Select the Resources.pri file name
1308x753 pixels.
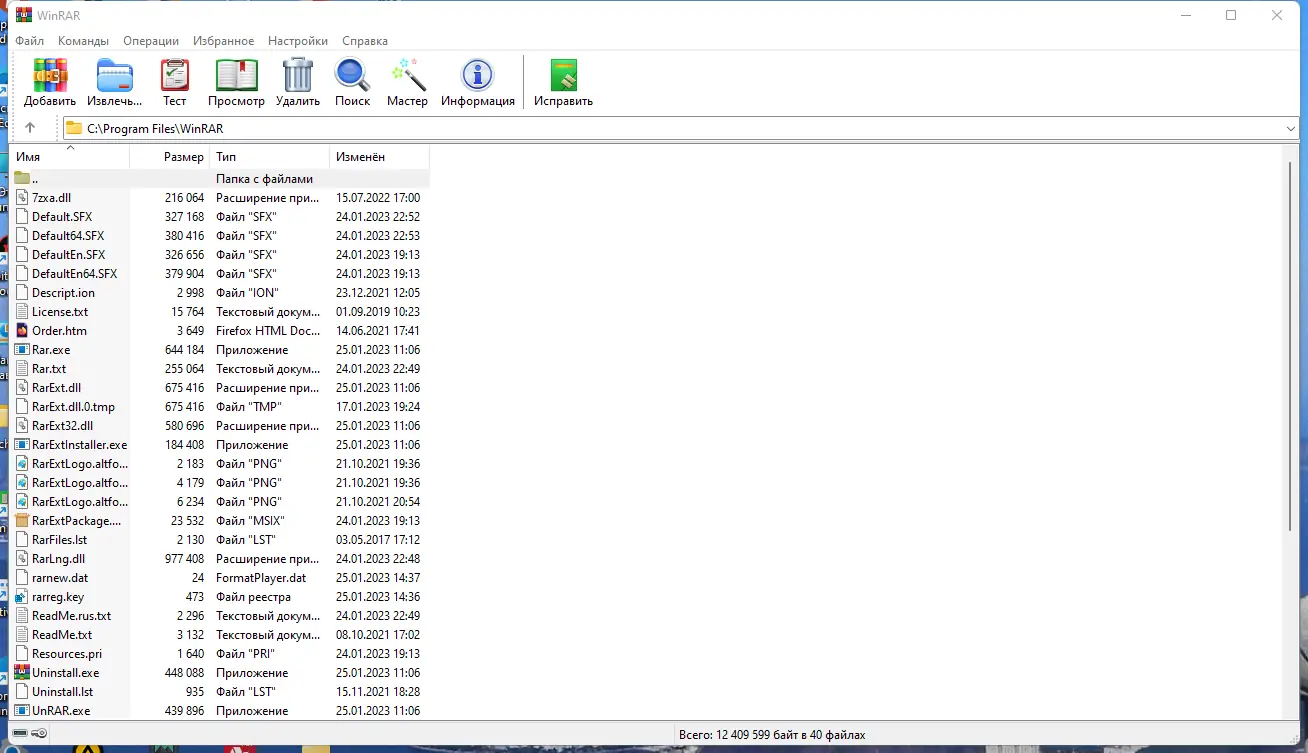[x=67, y=654]
